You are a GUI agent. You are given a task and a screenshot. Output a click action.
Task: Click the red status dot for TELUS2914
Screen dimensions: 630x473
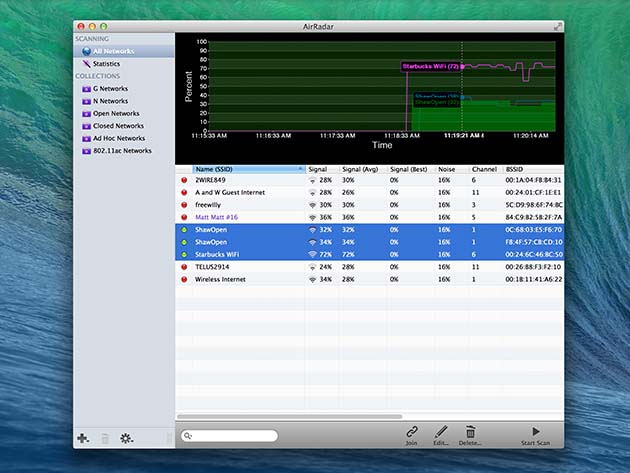tap(184, 267)
